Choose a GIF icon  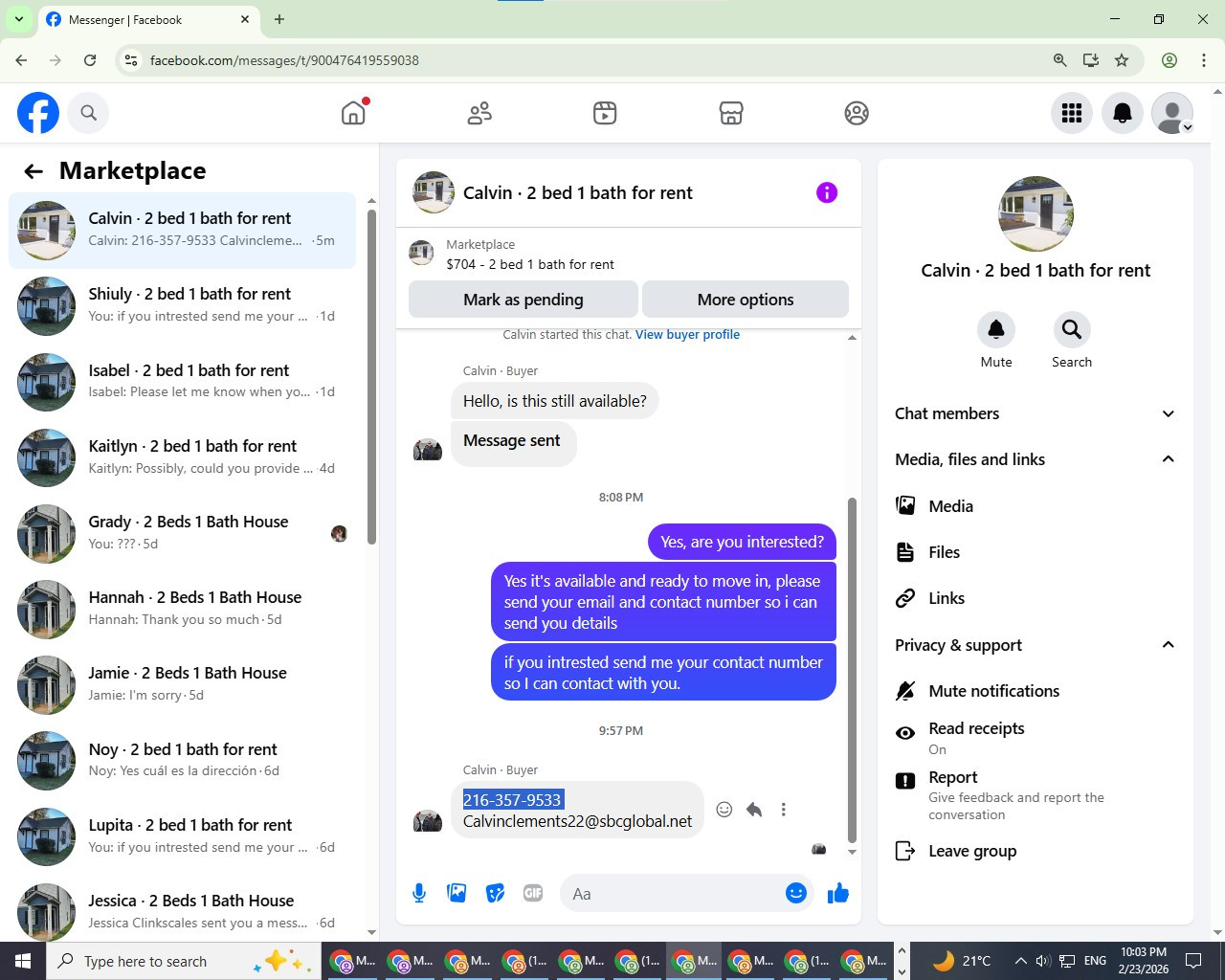point(533,893)
